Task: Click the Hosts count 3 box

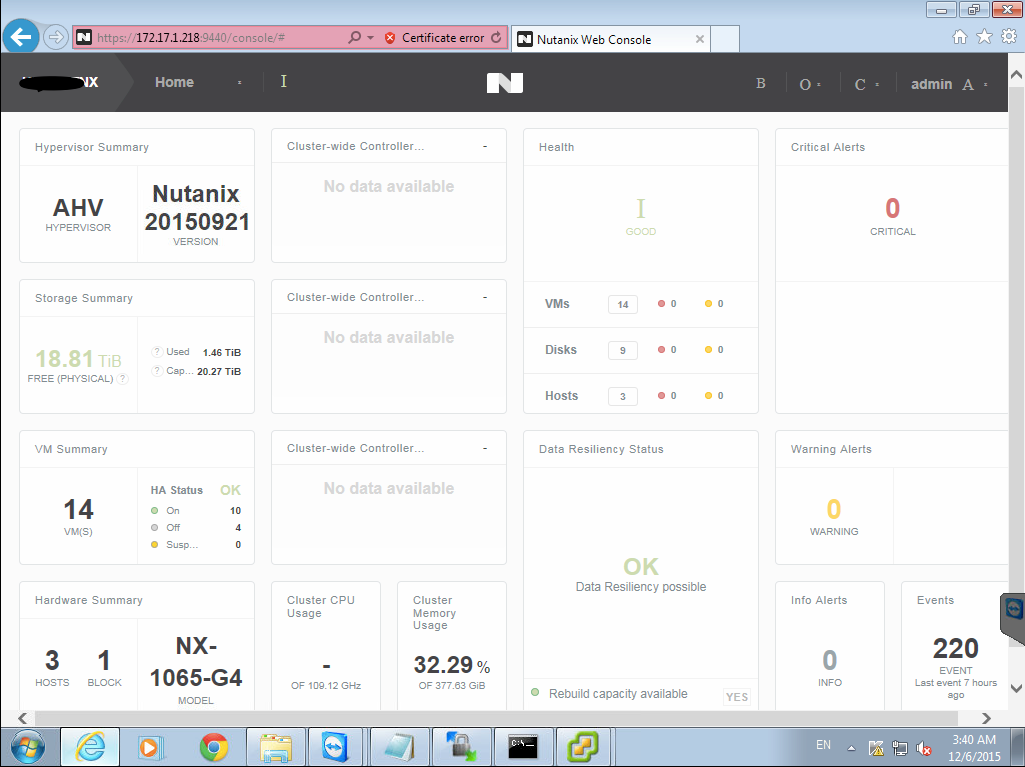Action: 622,396
